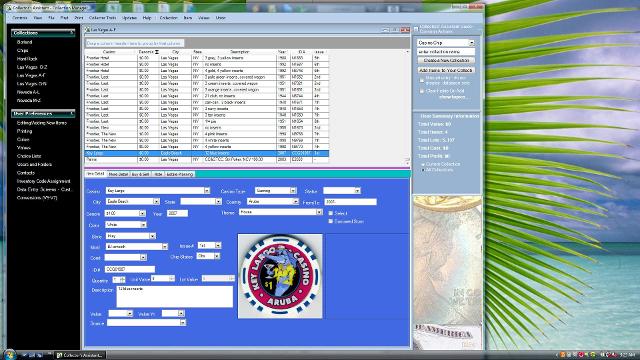Select Choice Lists under User Preferences
640x360 pixels.
point(29,156)
